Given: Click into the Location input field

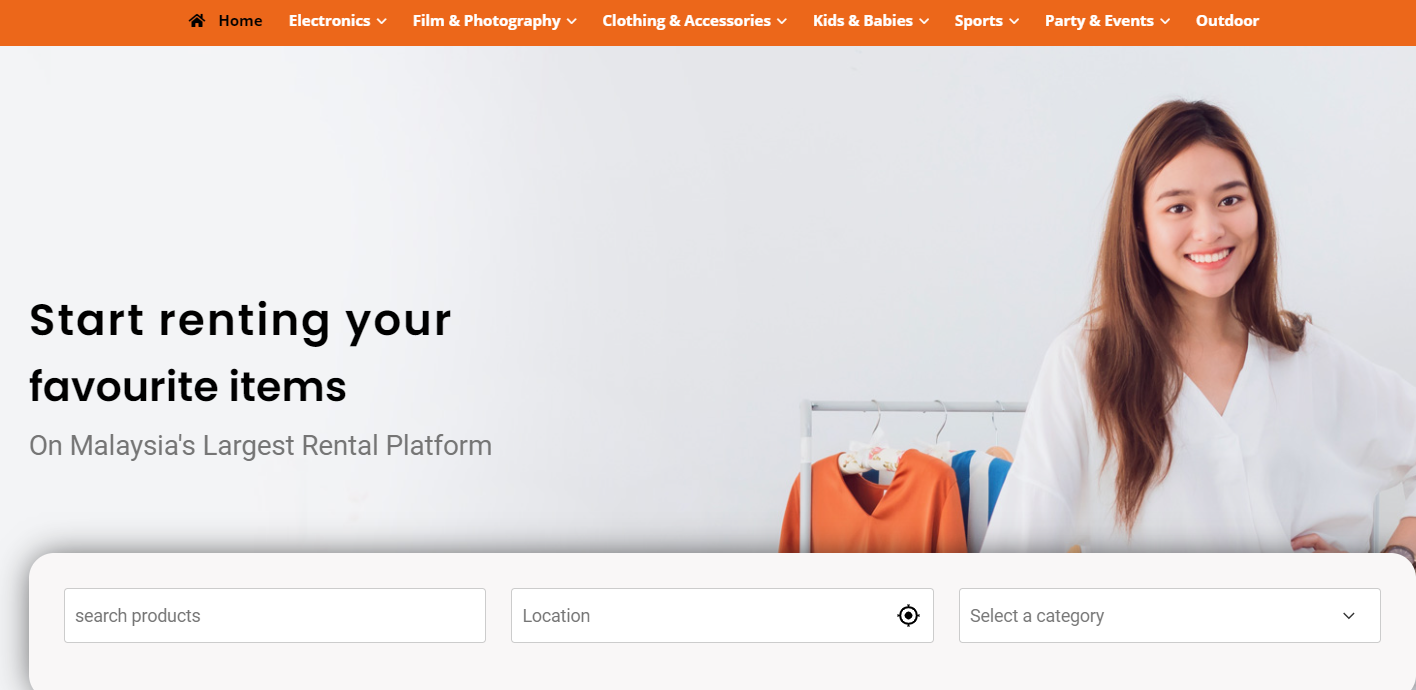Looking at the screenshot, I should (x=722, y=616).
